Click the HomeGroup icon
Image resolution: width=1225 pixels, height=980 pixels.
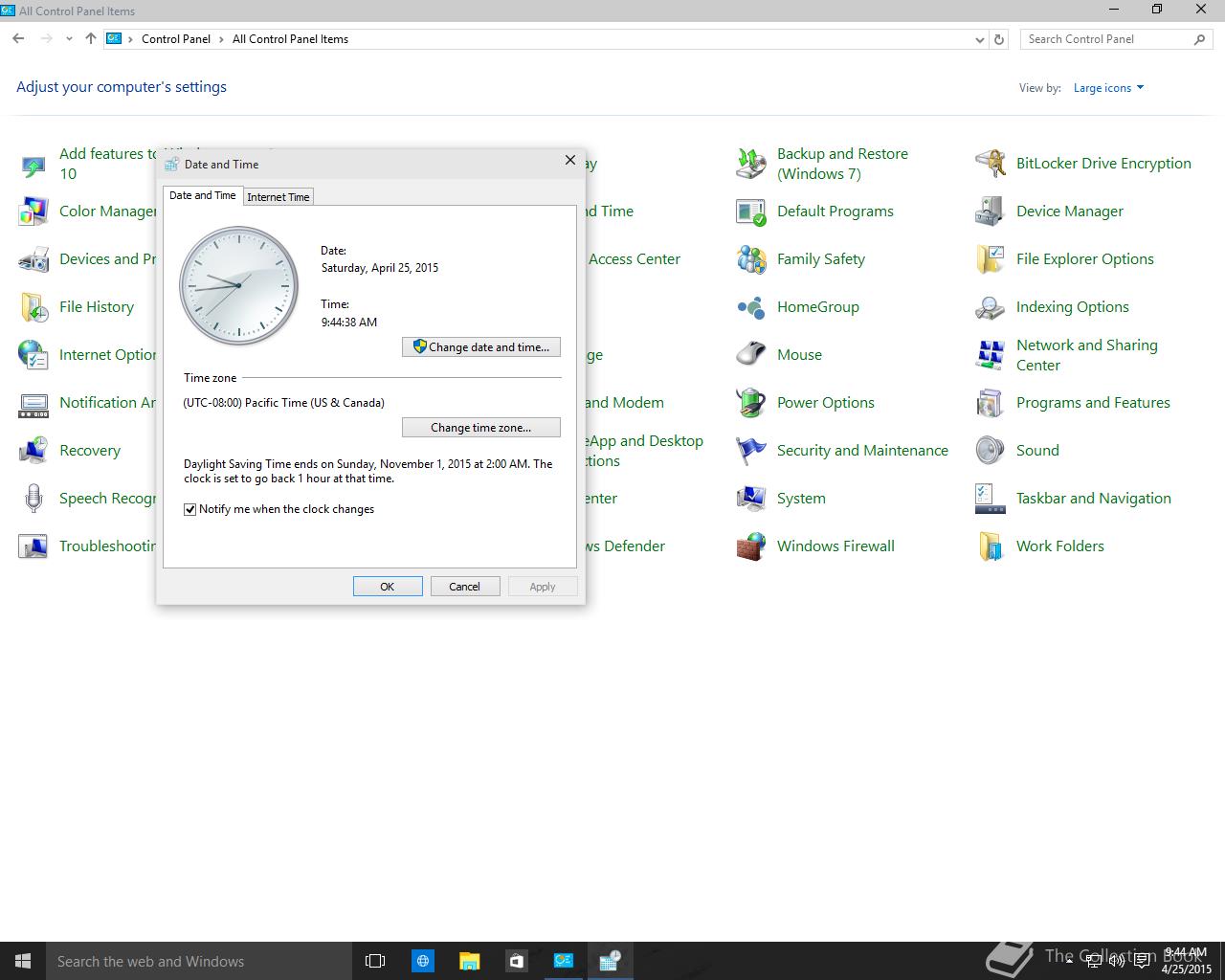pyautogui.click(x=751, y=307)
